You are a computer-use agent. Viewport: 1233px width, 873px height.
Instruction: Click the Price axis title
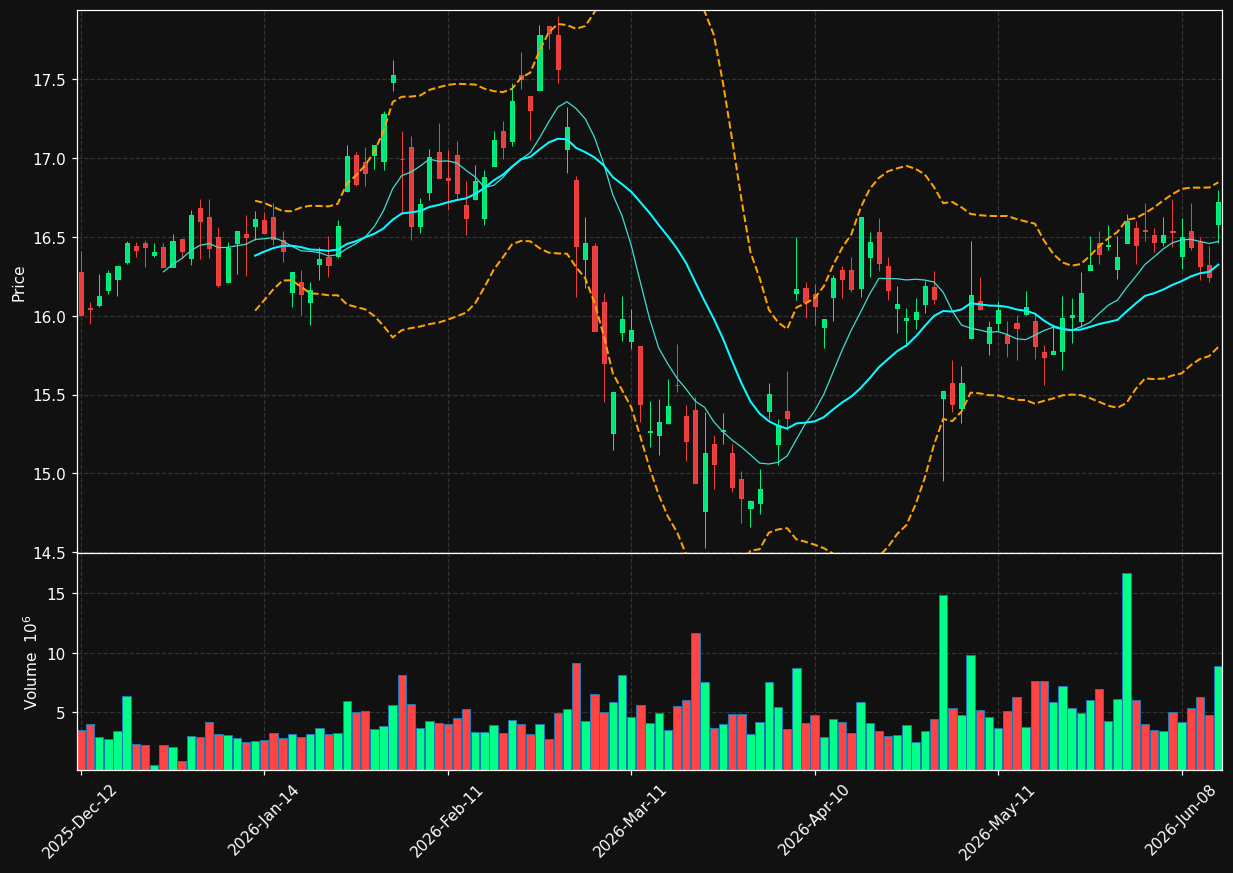point(19,283)
